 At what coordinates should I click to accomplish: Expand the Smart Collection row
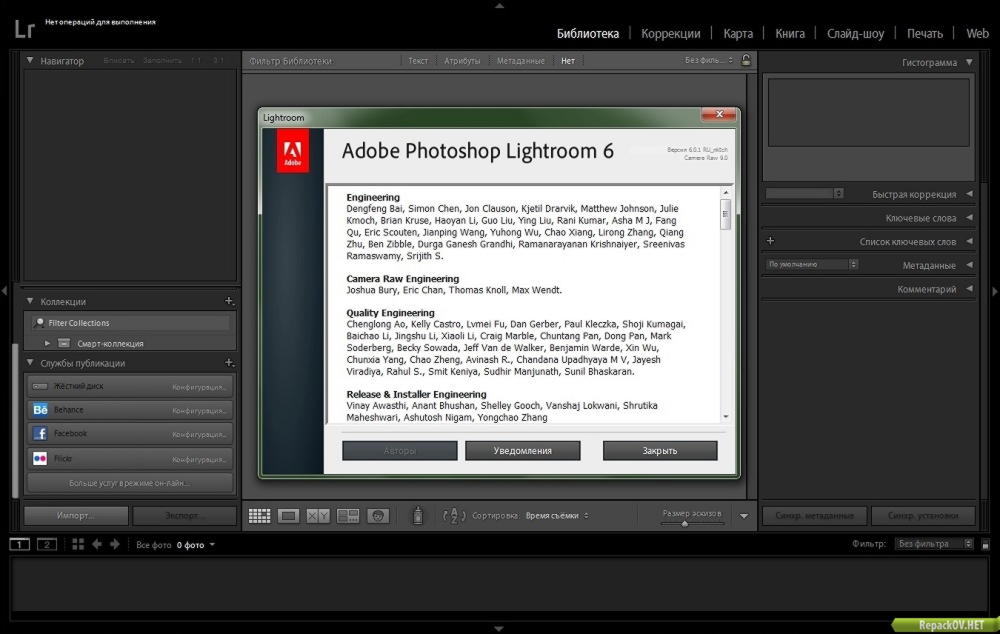(47, 343)
